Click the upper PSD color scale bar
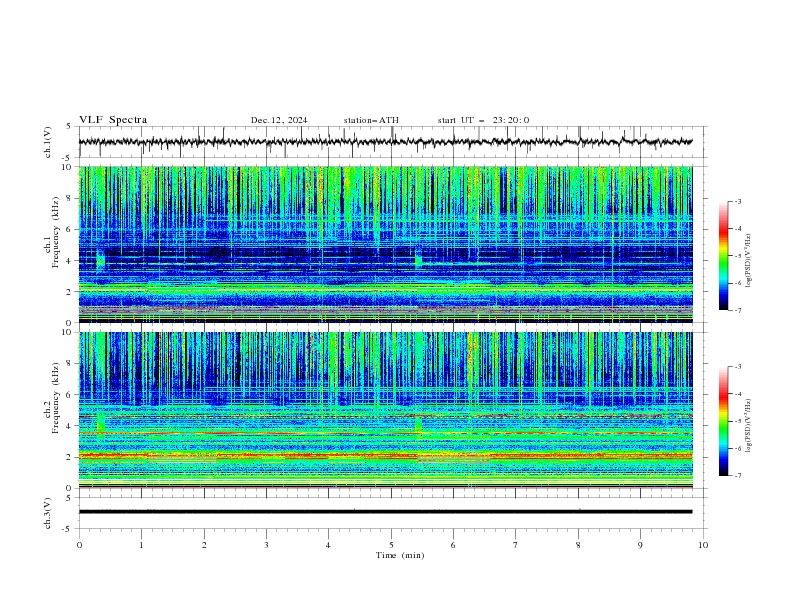Viewport: 792px width, 612px height. point(723,256)
